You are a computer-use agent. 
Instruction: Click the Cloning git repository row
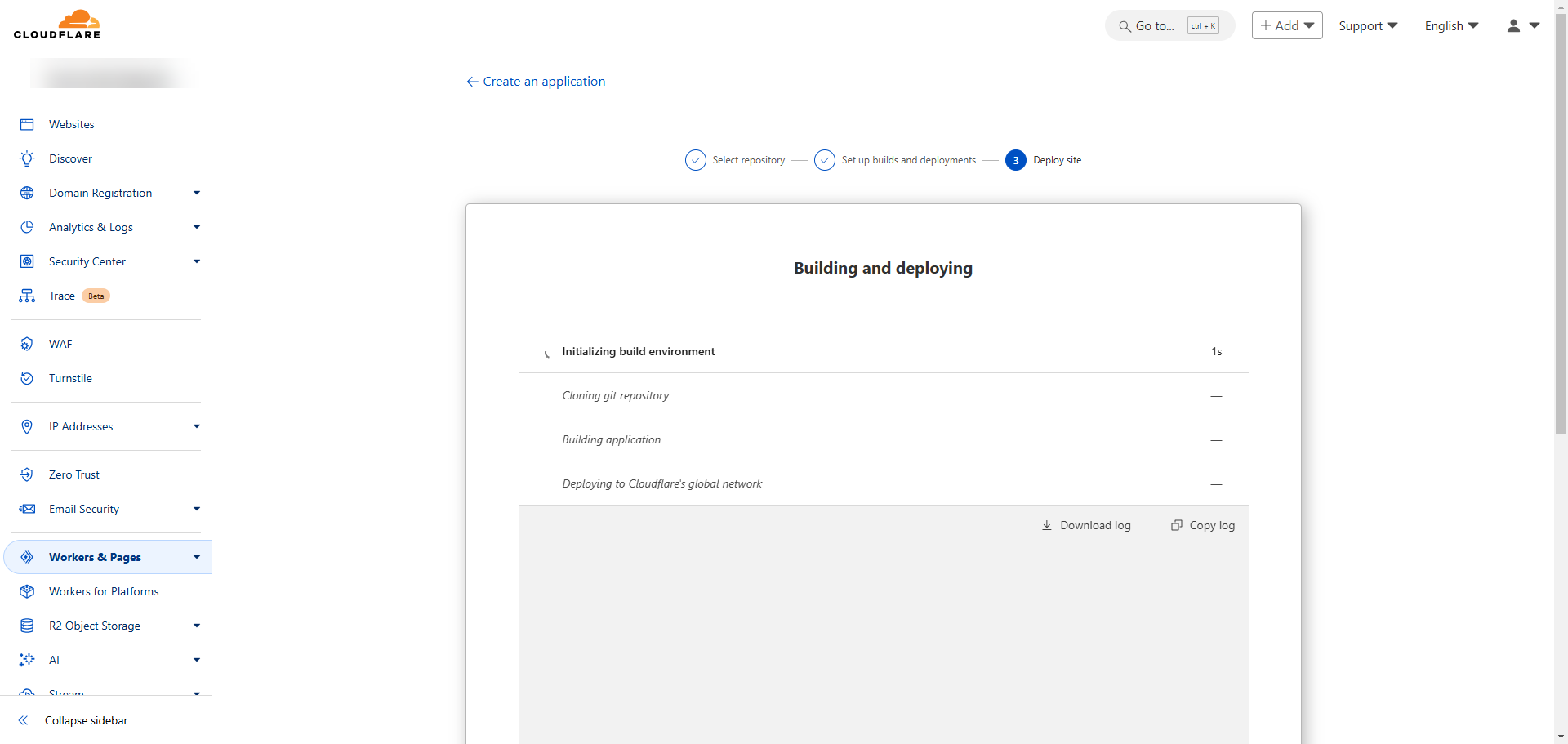[x=883, y=395]
